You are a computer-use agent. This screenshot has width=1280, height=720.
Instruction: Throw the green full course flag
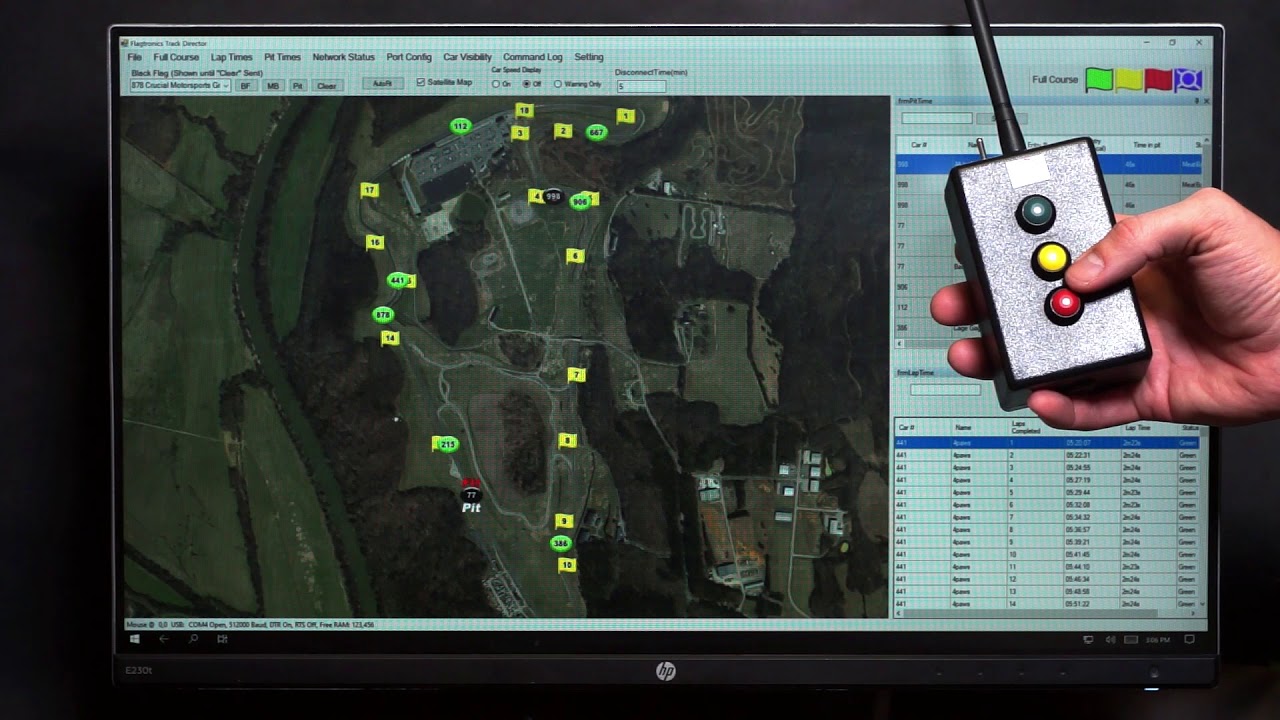click(1099, 79)
